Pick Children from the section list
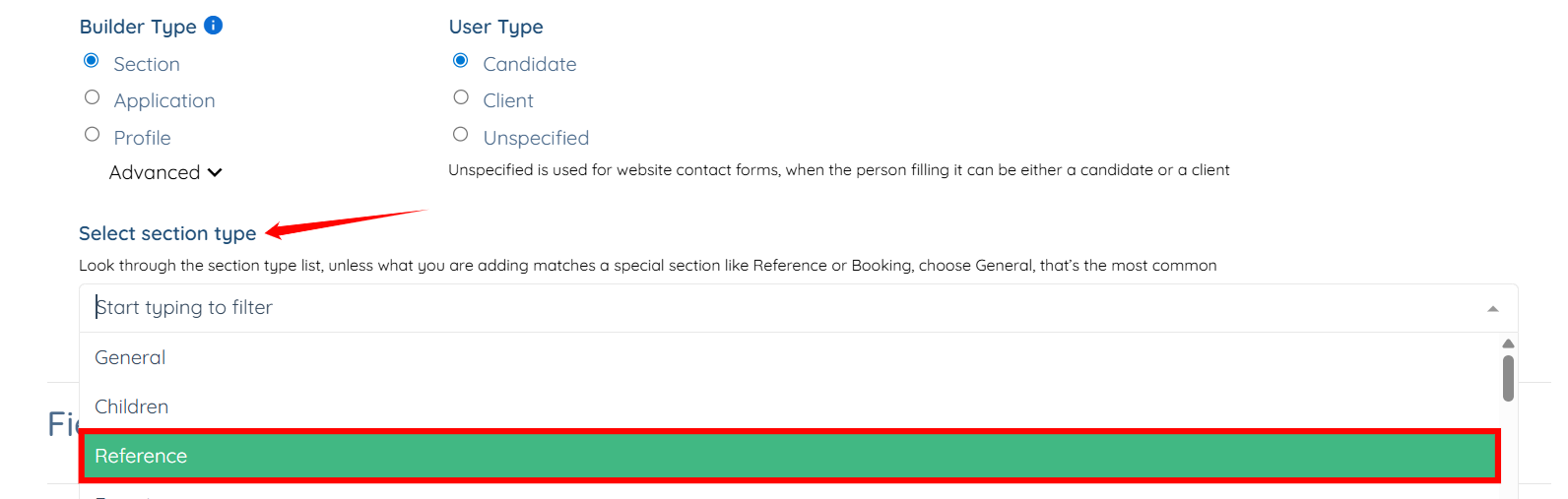 pyautogui.click(x=790, y=406)
